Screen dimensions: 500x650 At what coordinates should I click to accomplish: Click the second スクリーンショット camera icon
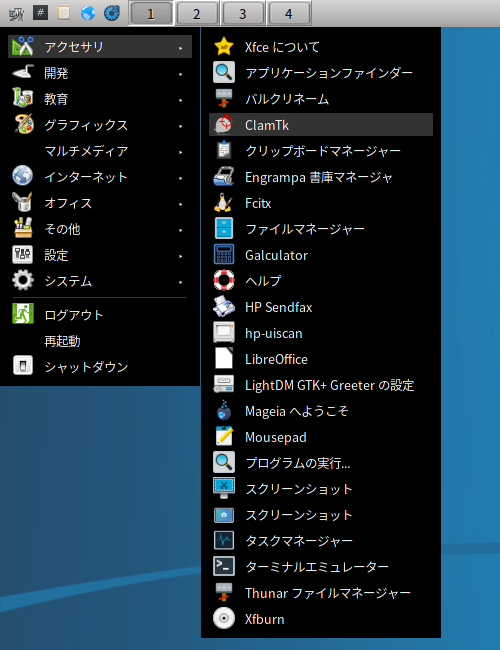tap(224, 514)
